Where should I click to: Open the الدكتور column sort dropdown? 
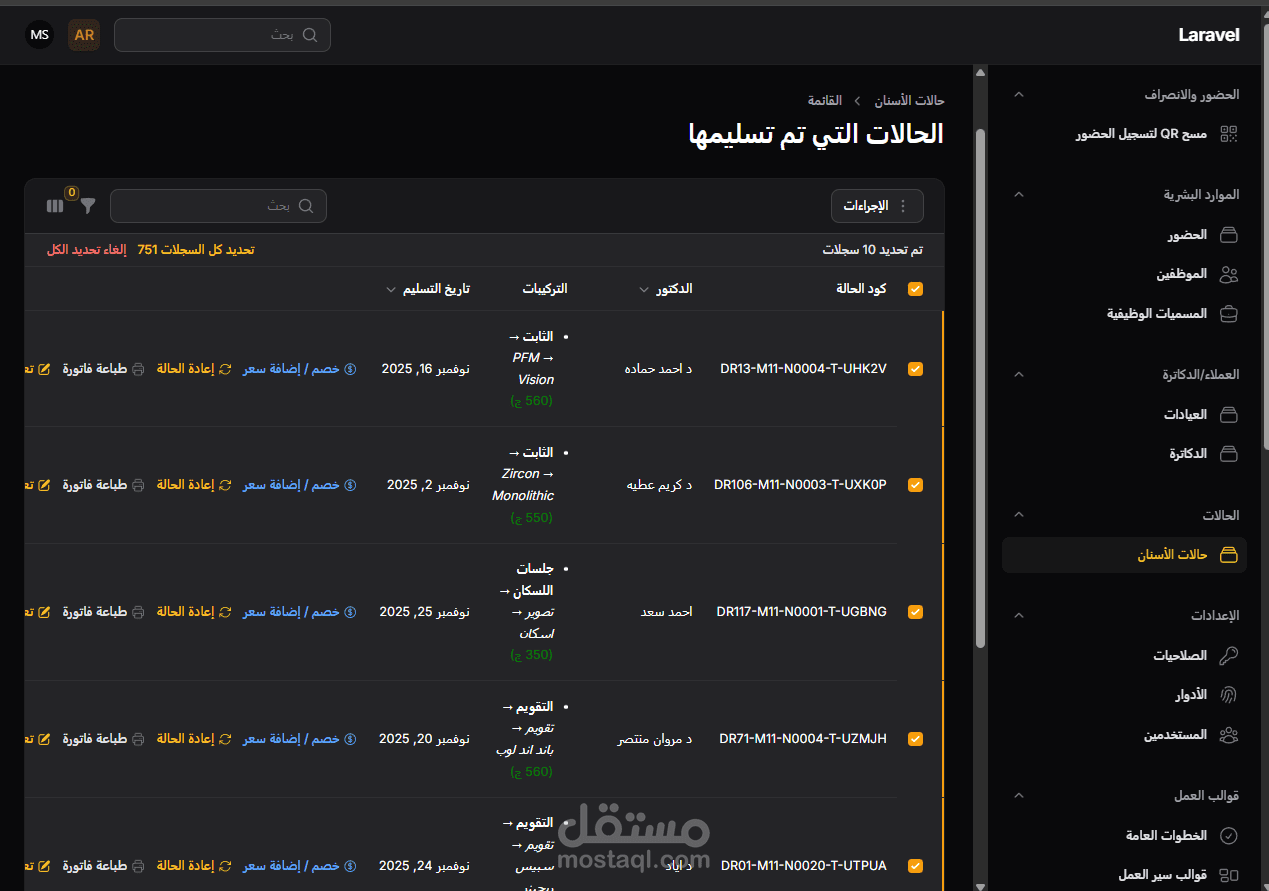[x=644, y=289]
